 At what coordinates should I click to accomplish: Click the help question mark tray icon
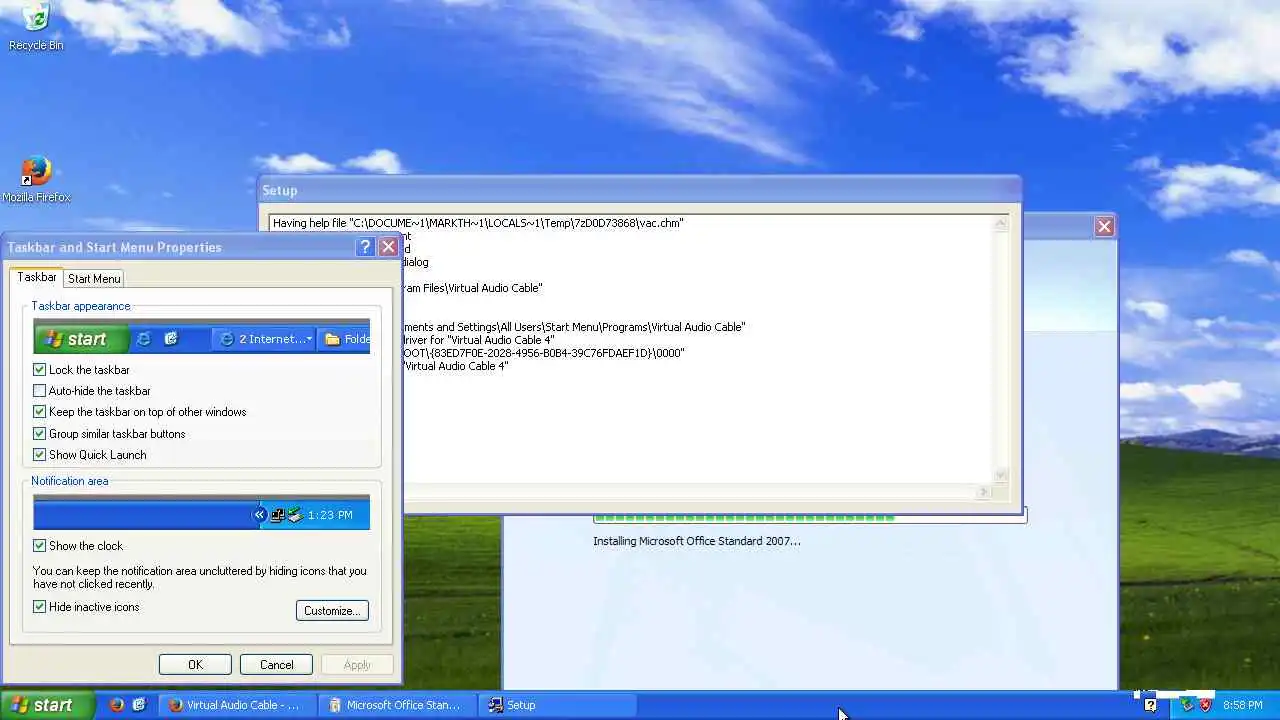(1151, 705)
